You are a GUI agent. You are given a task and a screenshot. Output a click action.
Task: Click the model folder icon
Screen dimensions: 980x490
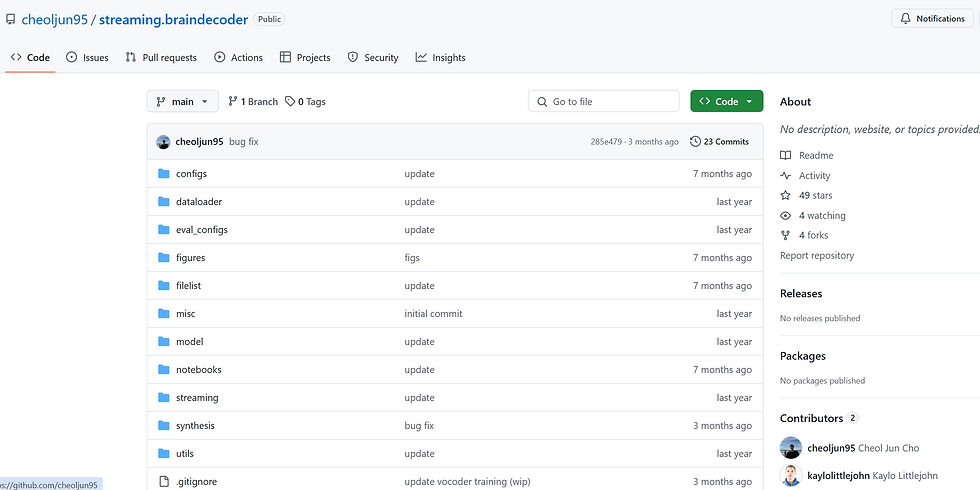coord(164,342)
